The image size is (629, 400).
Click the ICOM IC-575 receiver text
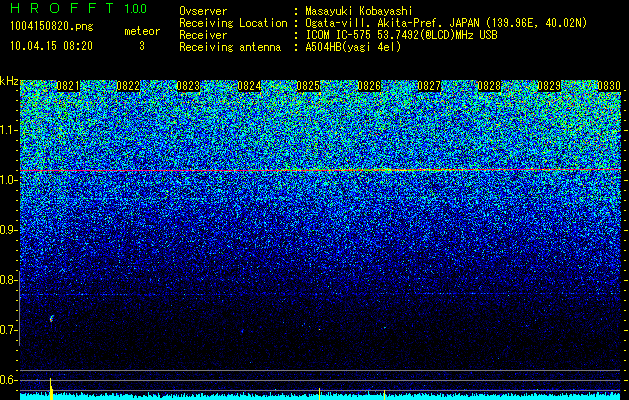[x=401, y=35]
